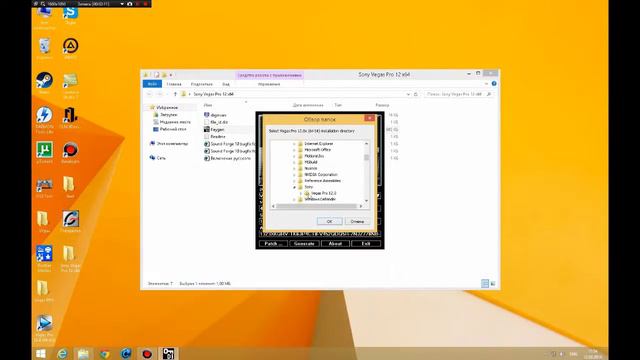Click the folder tree horizontal scrollbar

[x=317, y=206]
